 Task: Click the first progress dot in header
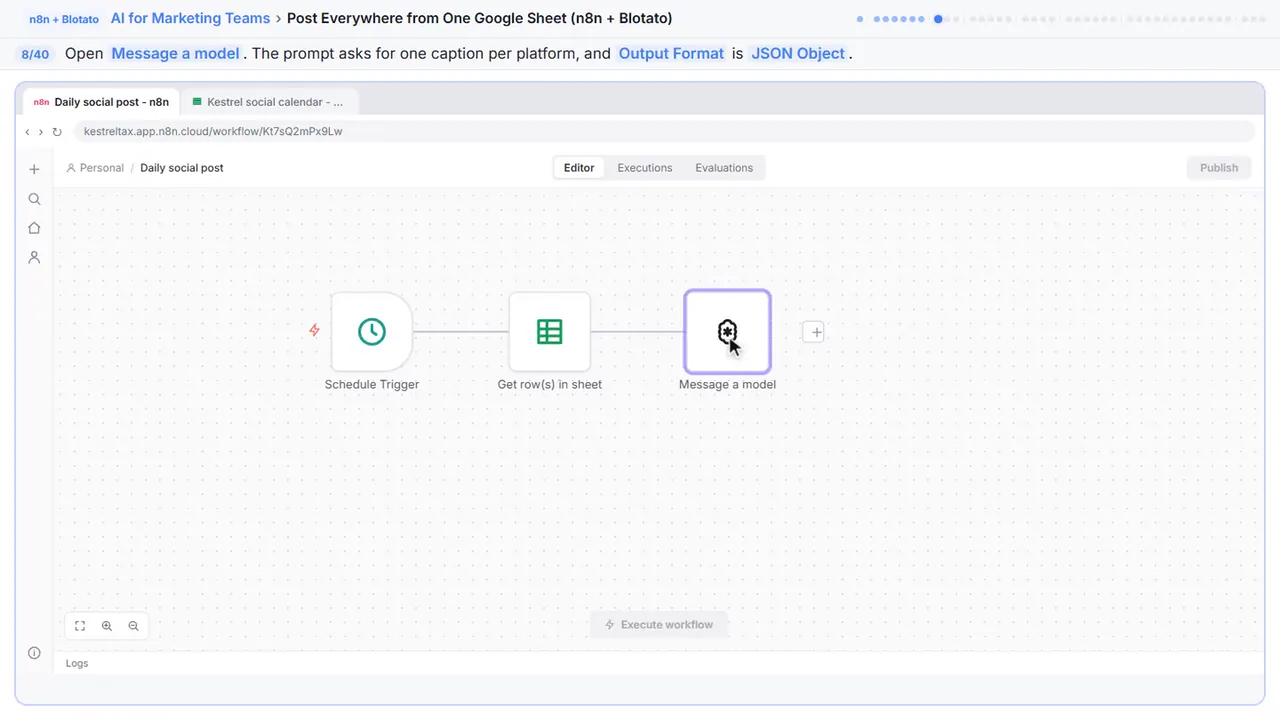[x=860, y=19]
